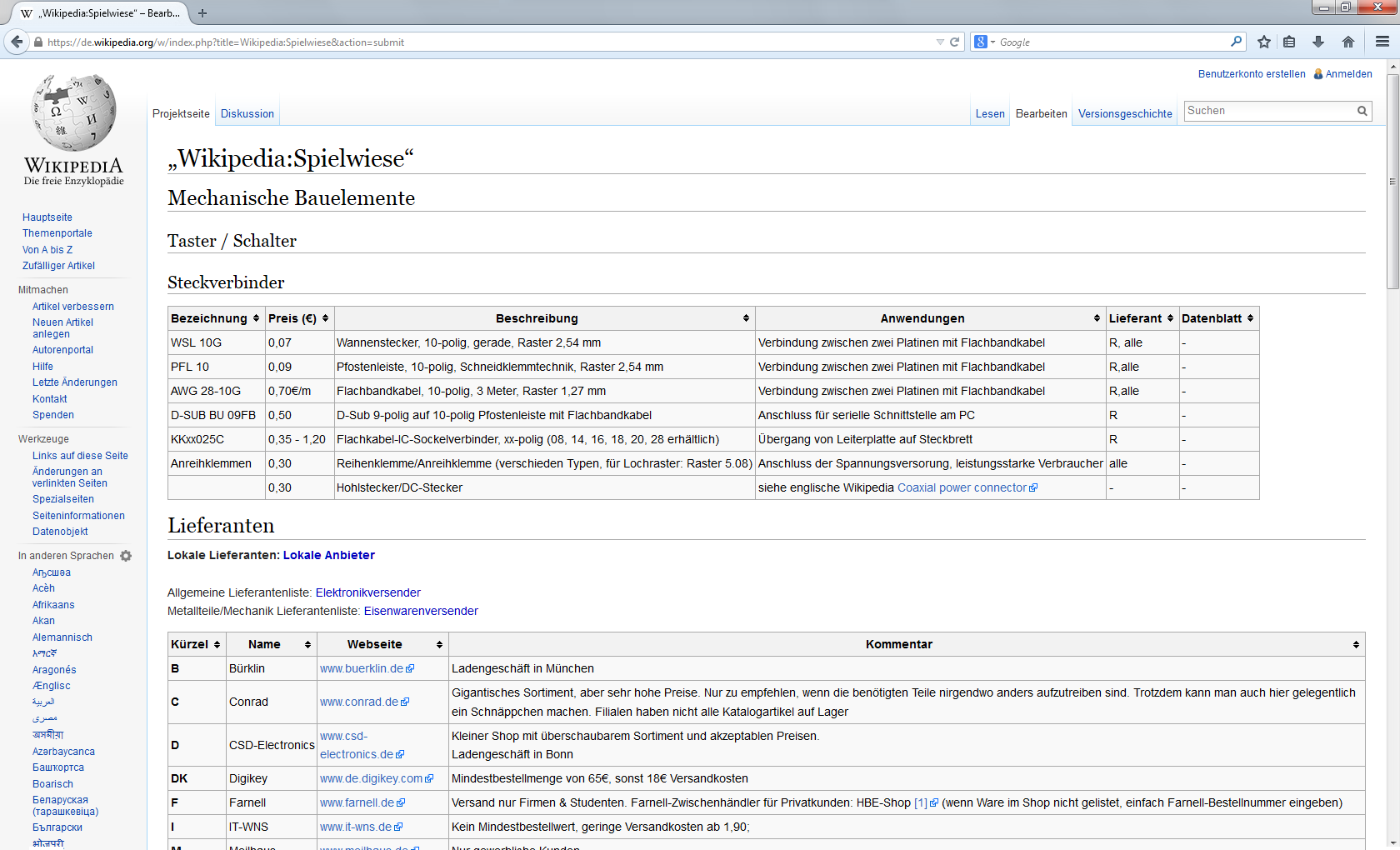Viewport: 1400px width, 850px height.
Task: Open the Elektronikversender link
Action: (368, 592)
